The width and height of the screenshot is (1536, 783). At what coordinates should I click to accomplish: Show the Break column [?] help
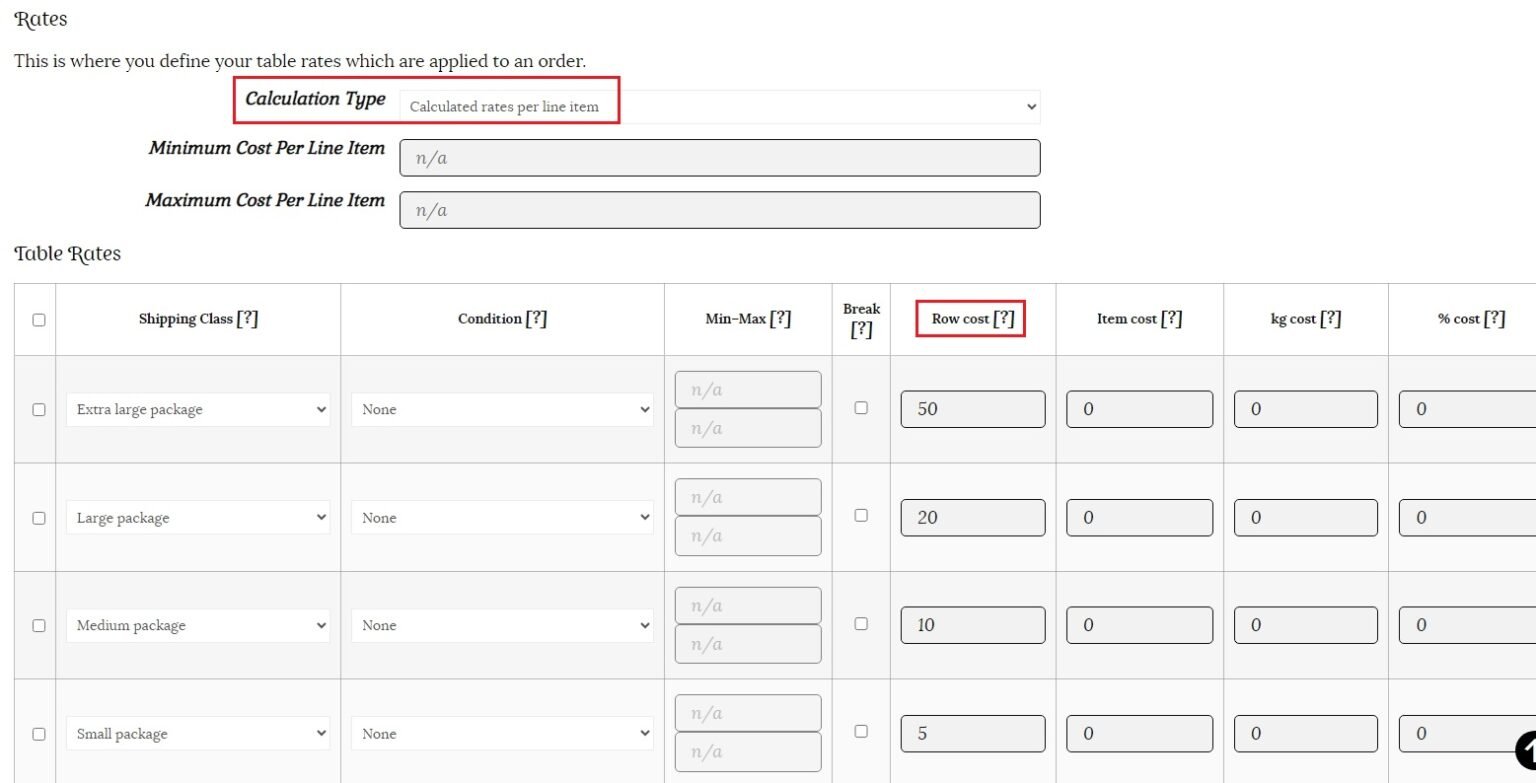(x=861, y=330)
